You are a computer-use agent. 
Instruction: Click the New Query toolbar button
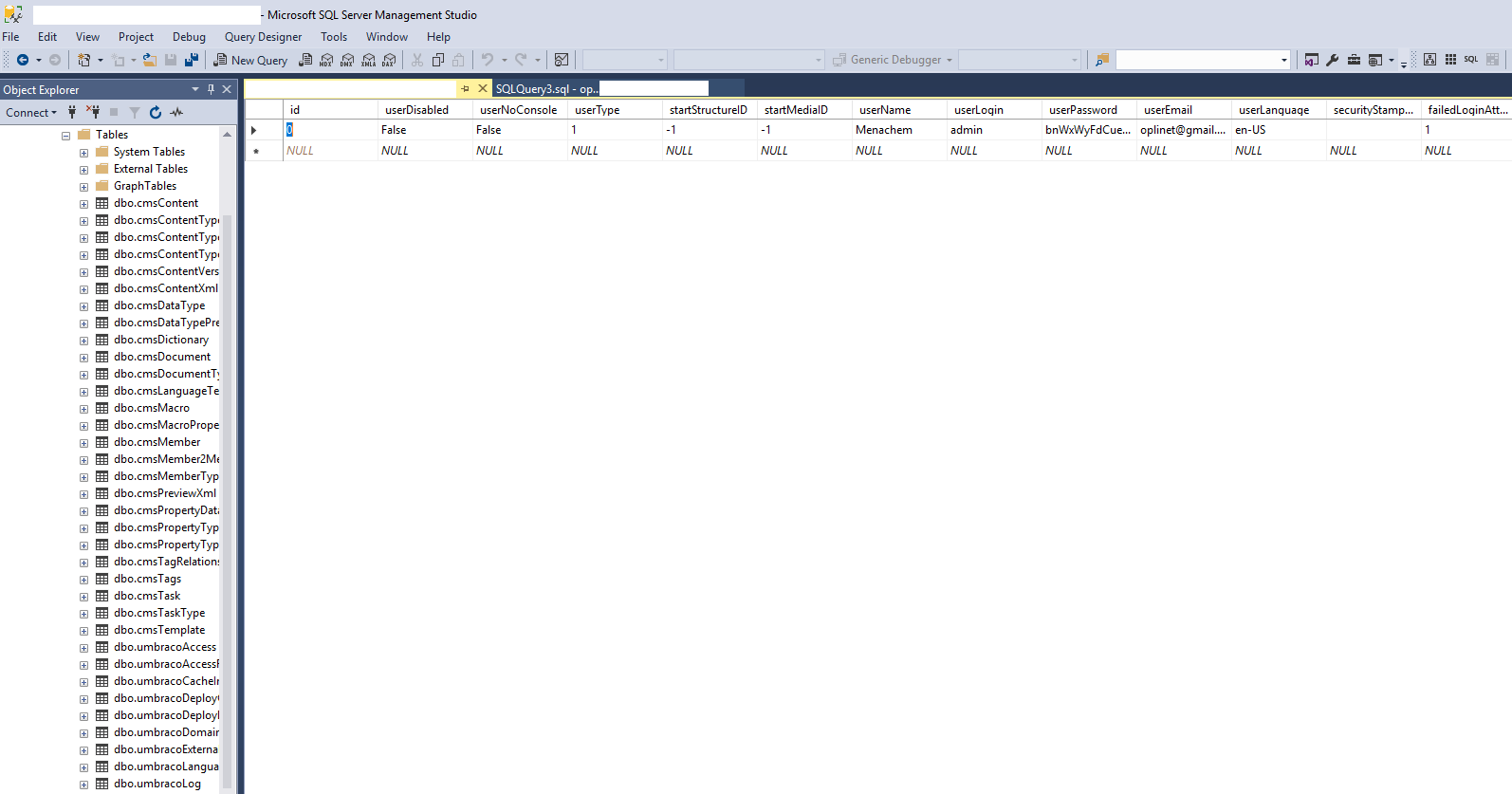click(251, 60)
